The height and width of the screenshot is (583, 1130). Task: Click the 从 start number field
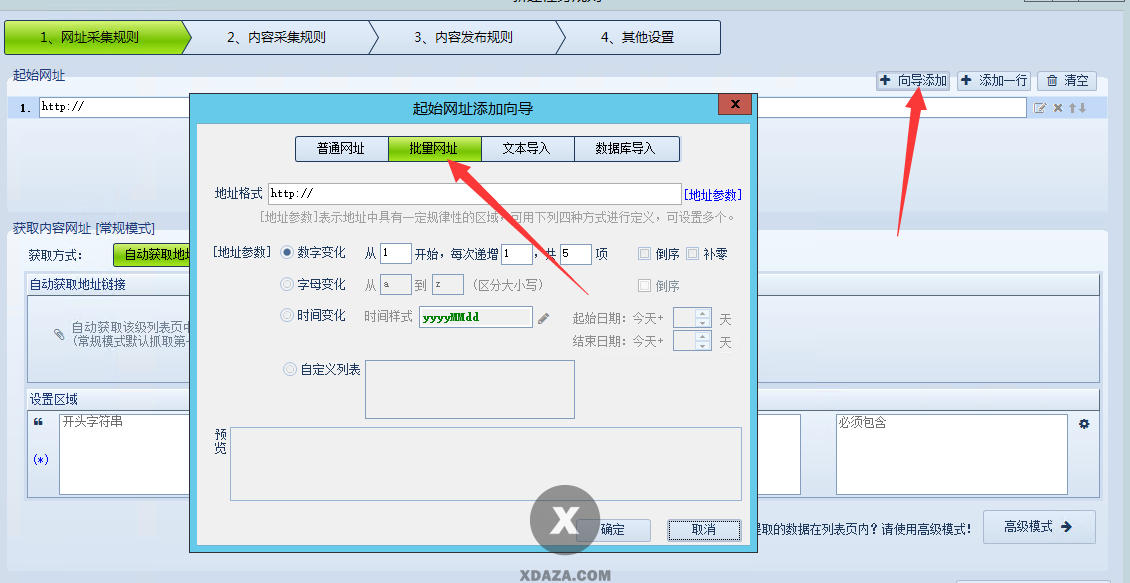coord(395,254)
